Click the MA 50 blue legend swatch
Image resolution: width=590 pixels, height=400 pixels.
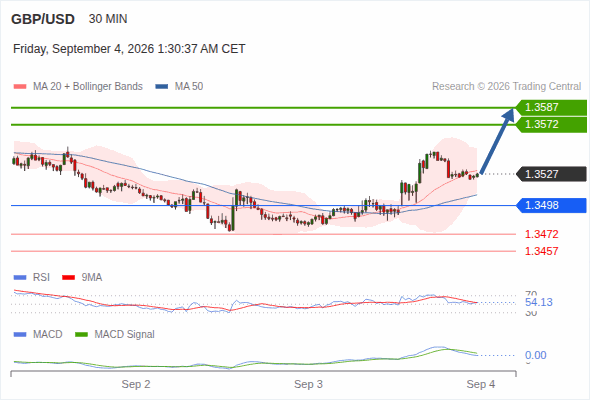(x=162, y=87)
